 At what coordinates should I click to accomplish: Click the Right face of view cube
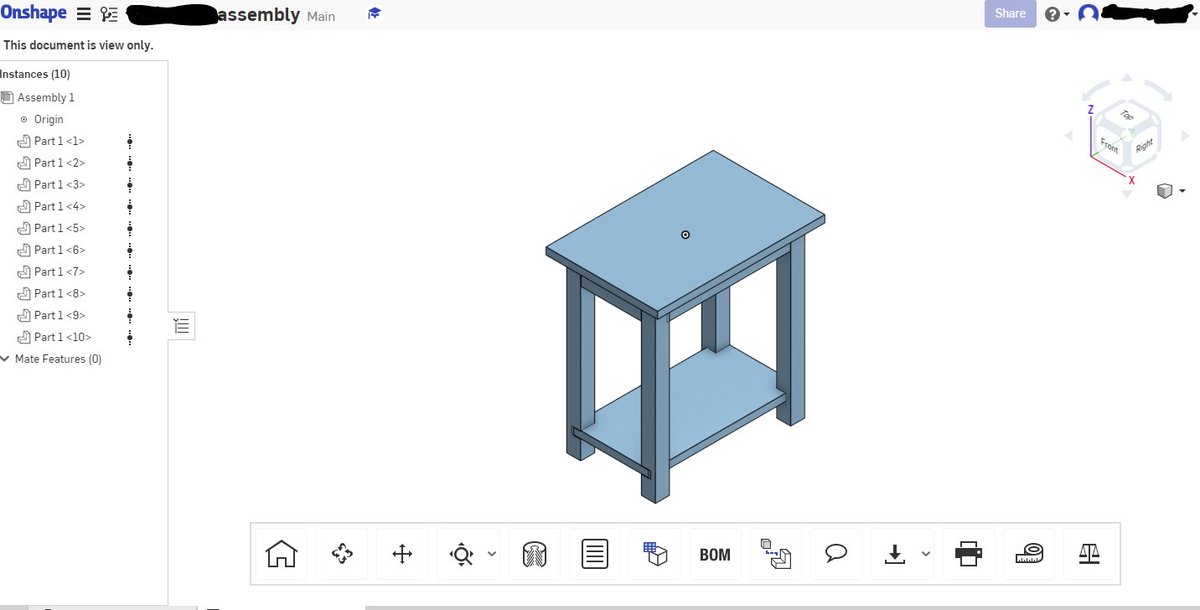pyautogui.click(x=1143, y=146)
